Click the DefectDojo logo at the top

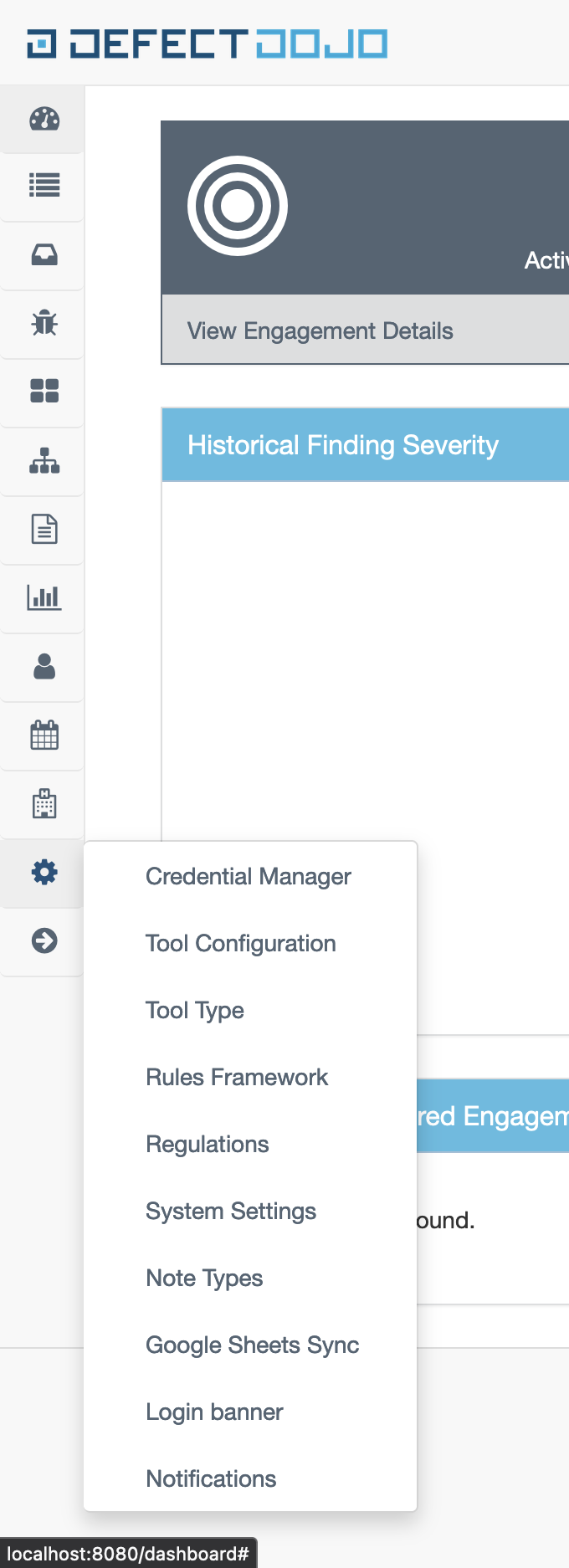tap(205, 42)
